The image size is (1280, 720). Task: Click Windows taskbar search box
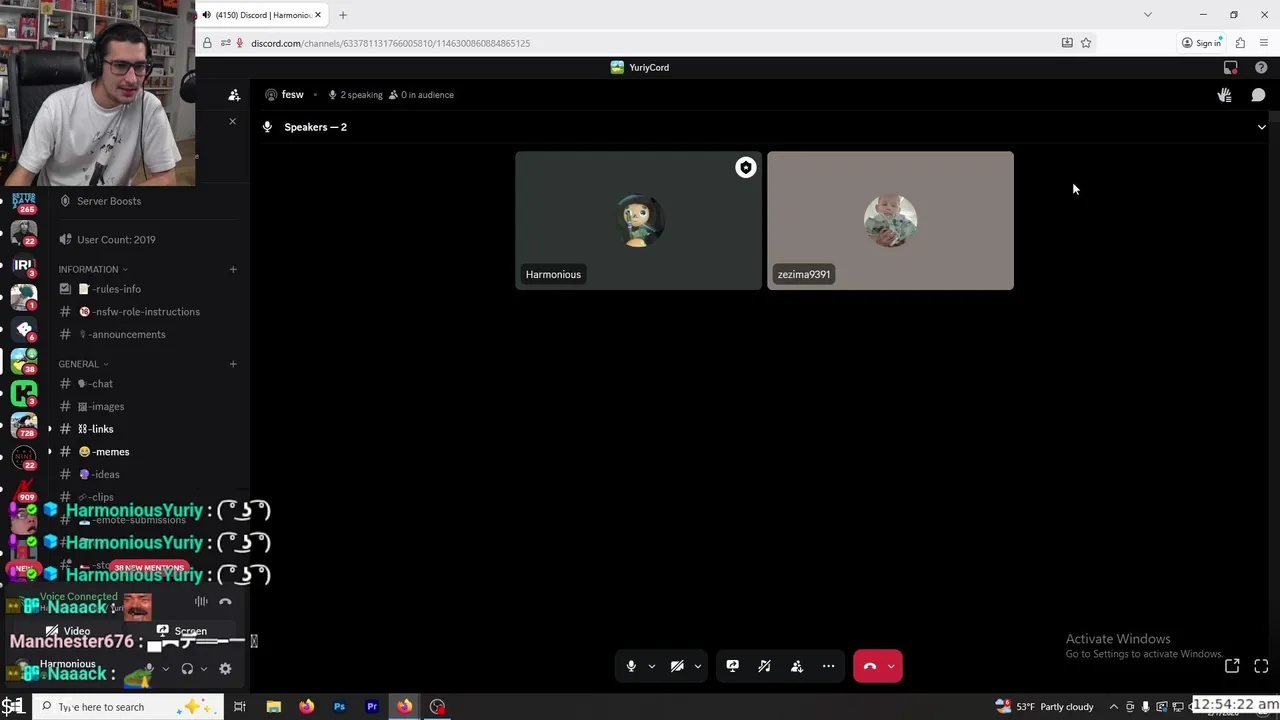(130, 707)
